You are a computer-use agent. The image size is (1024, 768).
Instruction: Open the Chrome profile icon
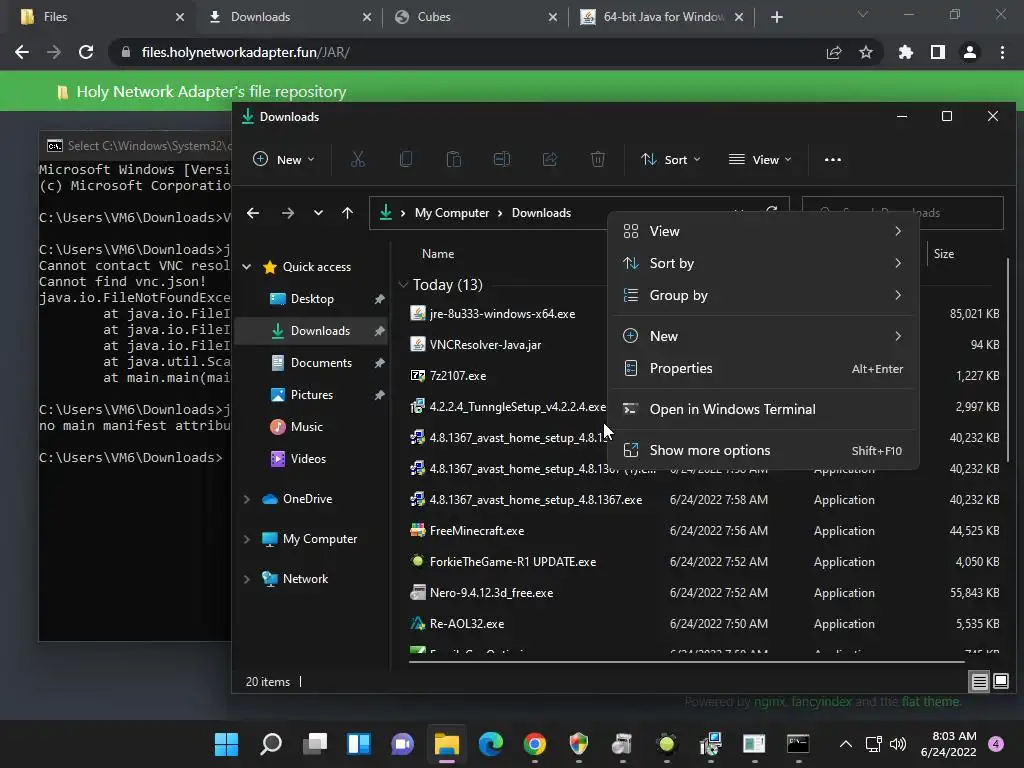[970, 52]
